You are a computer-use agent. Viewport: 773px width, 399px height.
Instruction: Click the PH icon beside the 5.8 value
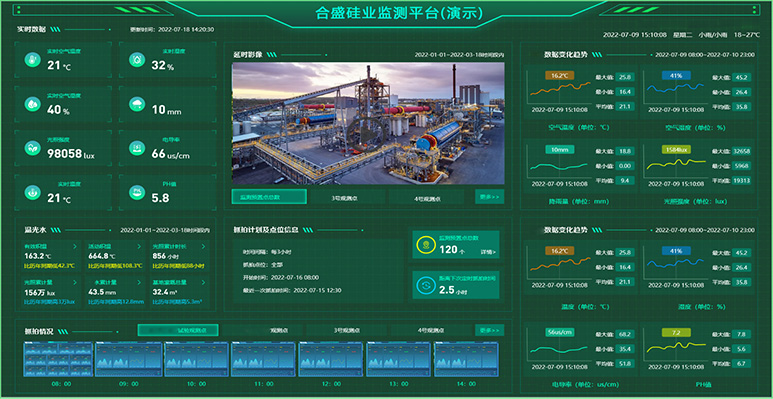(137, 192)
